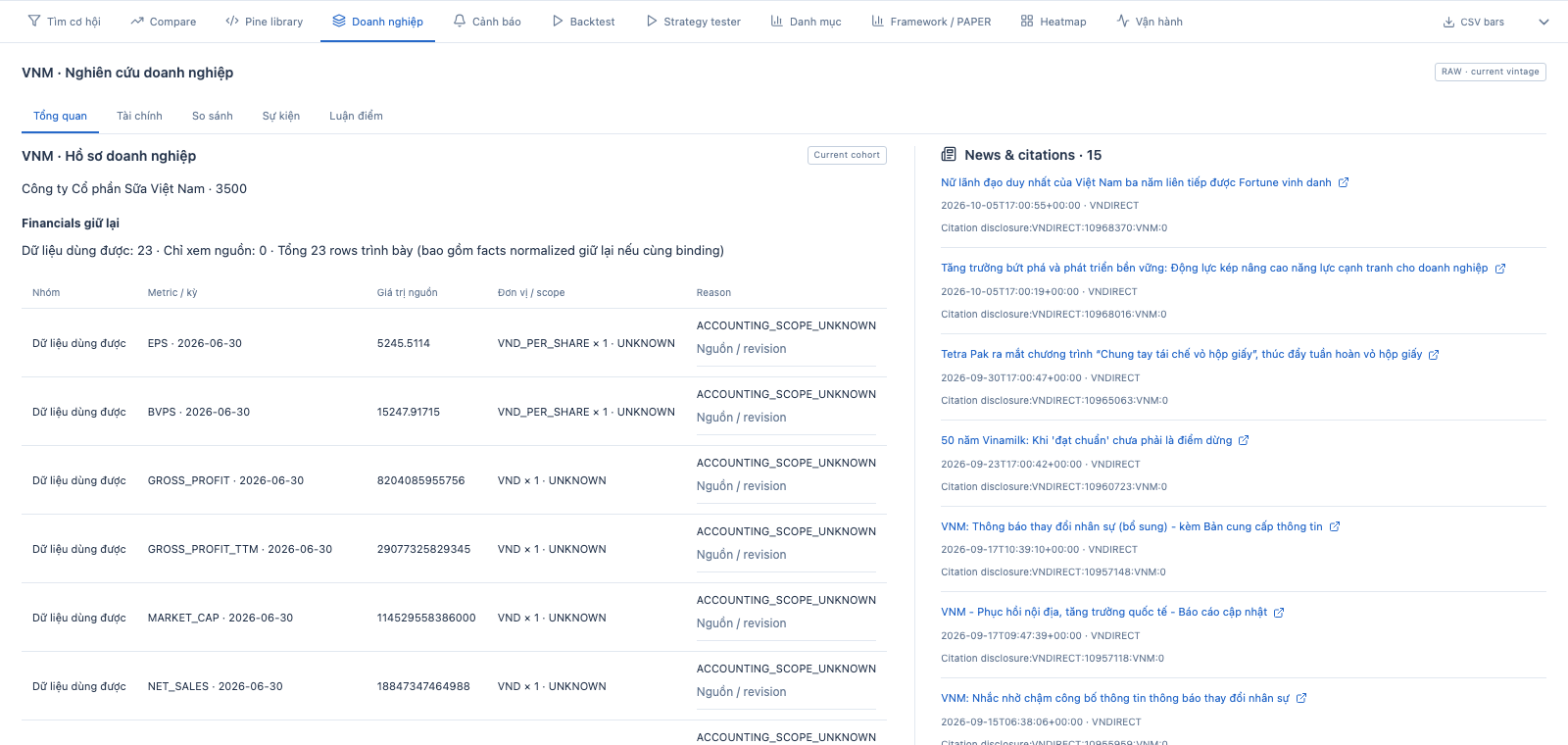This screenshot has height=745, width=1568.
Task: Click the RAW · current vintage badge
Action: coord(1491,72)
